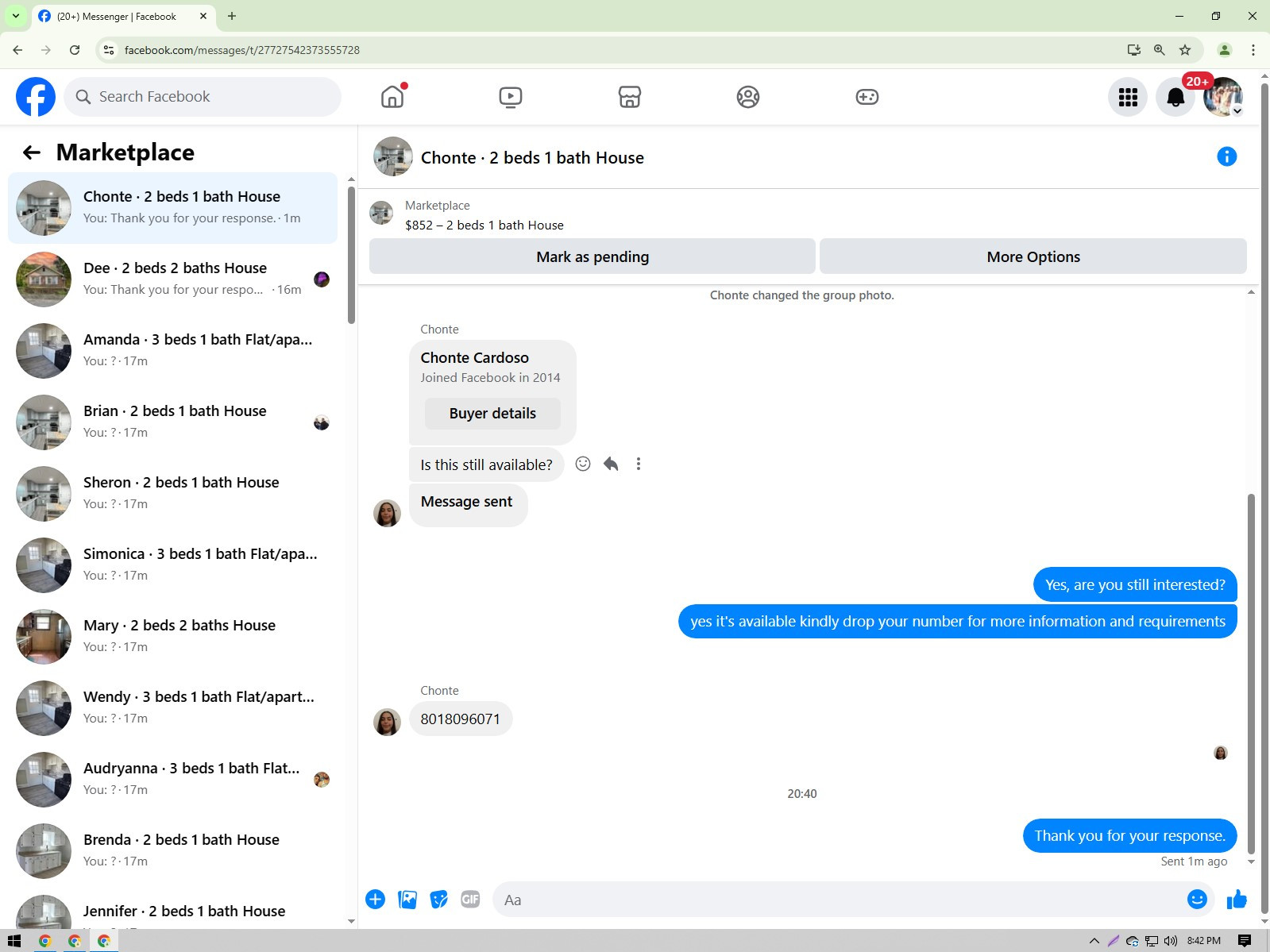Open the Marketplace storefront icon
This screenshot has width=1270, height=952.
(630, 97)
